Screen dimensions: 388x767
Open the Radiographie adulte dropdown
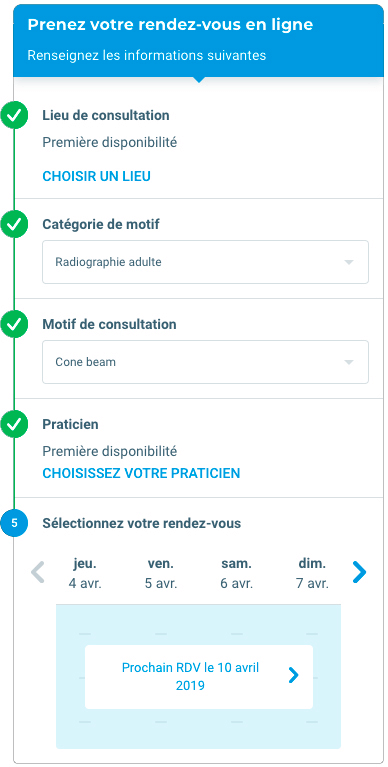click(x=205, y=262)
